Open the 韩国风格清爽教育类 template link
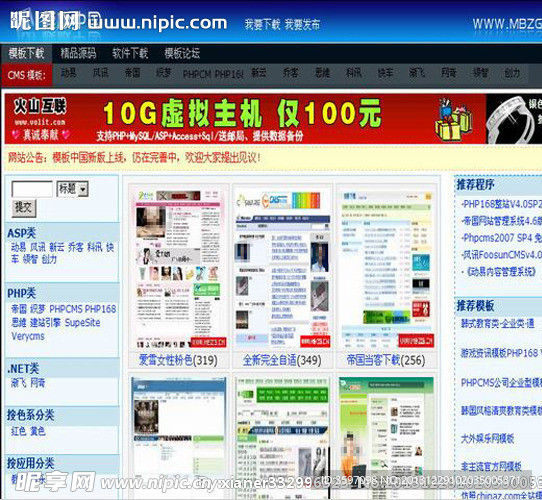This screenshot has width=542, height=500. (501, 411)
